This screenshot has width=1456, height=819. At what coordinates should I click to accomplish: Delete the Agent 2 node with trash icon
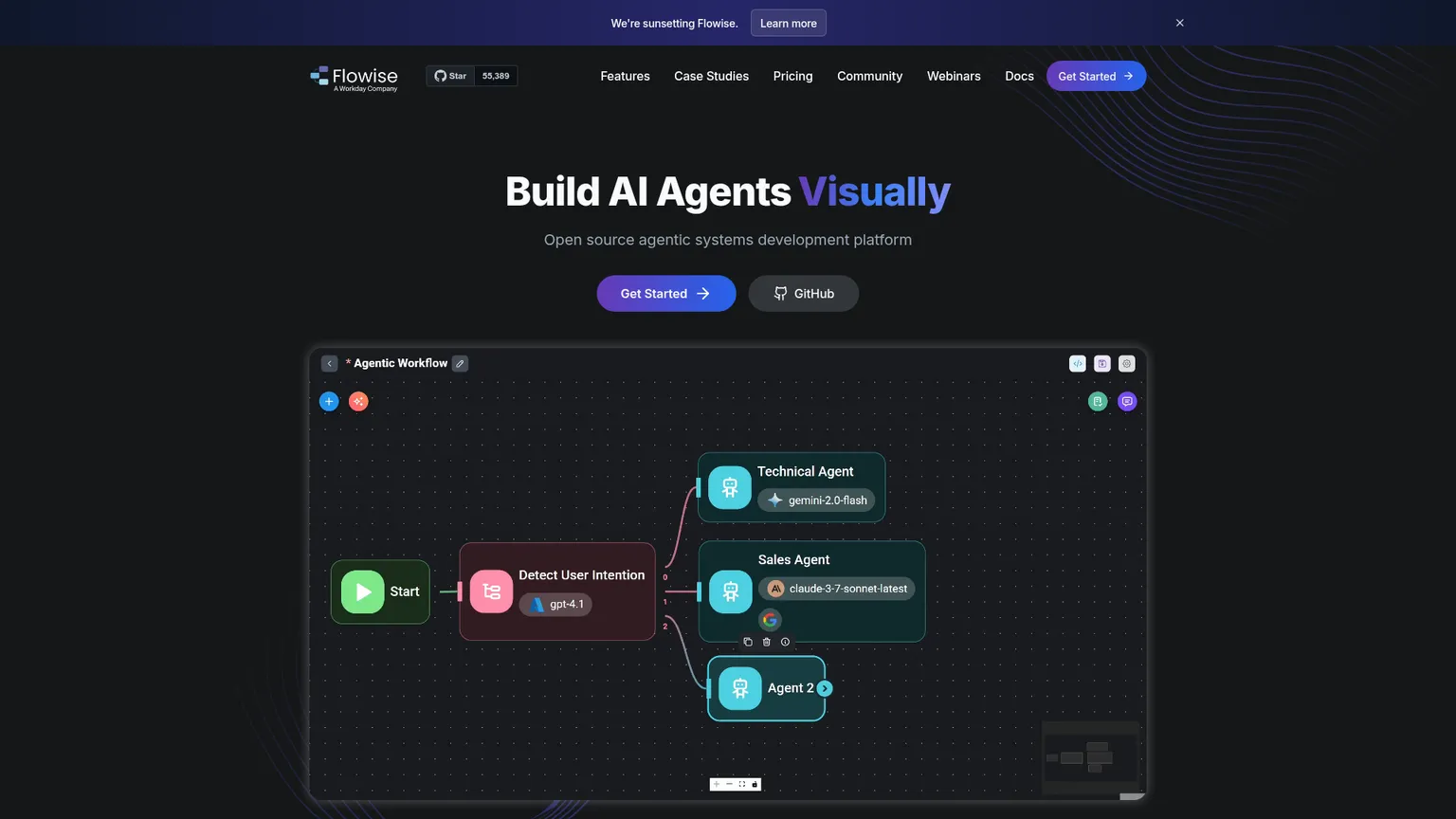pyautogui.click(x=767, y=642)
